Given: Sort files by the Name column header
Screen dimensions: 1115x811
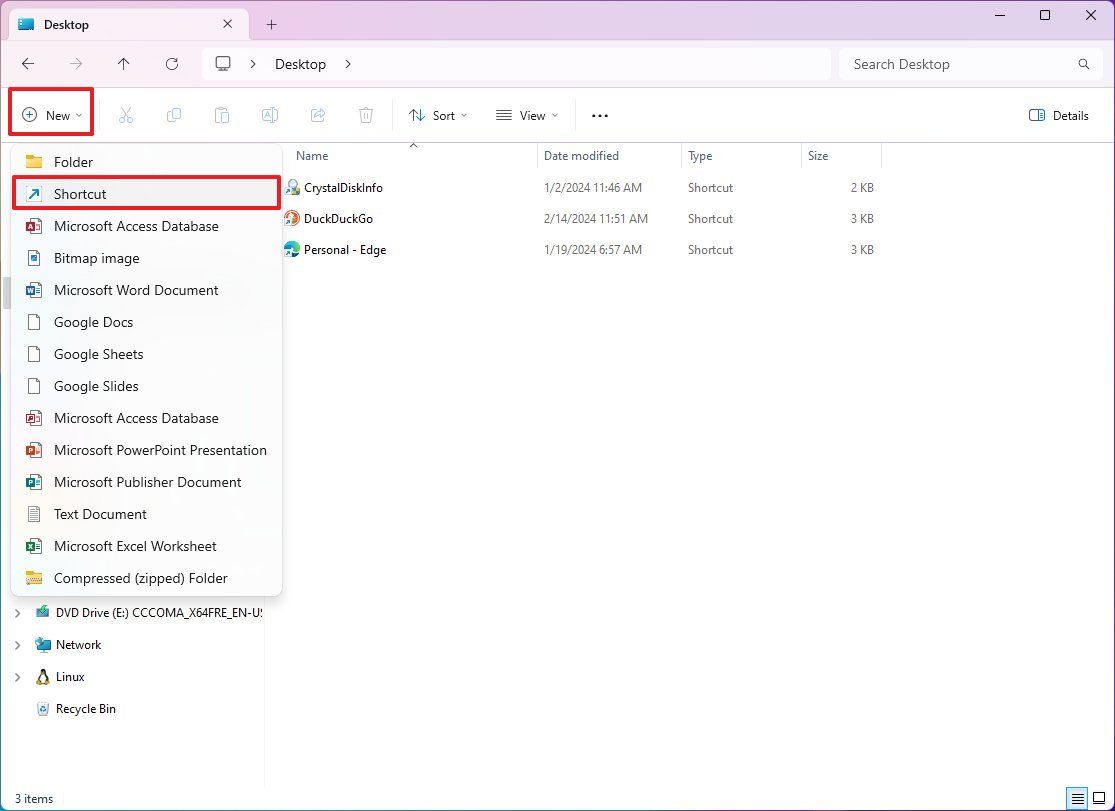Looking at the screenshot, I should pyautogui.click(x=311, y=155).
